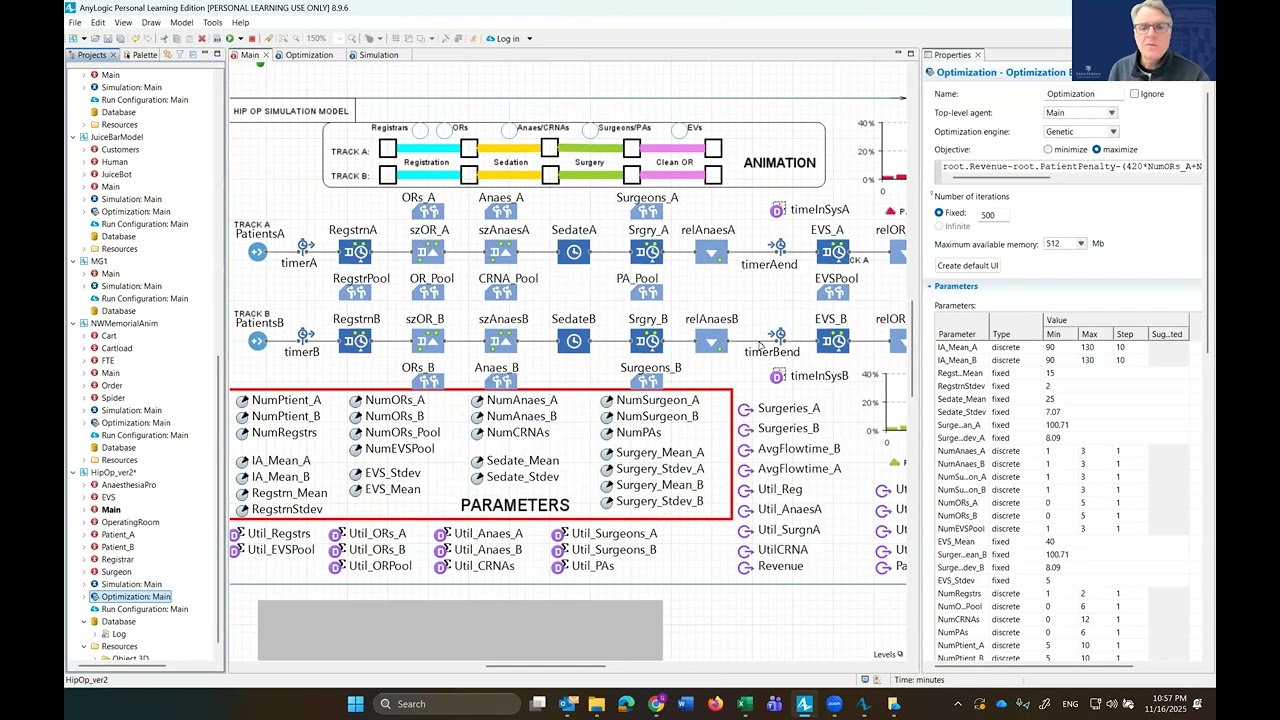1280x720 pixels.
Task: Select the Infinite iterations radio button
Action: [x=939, y=226]
